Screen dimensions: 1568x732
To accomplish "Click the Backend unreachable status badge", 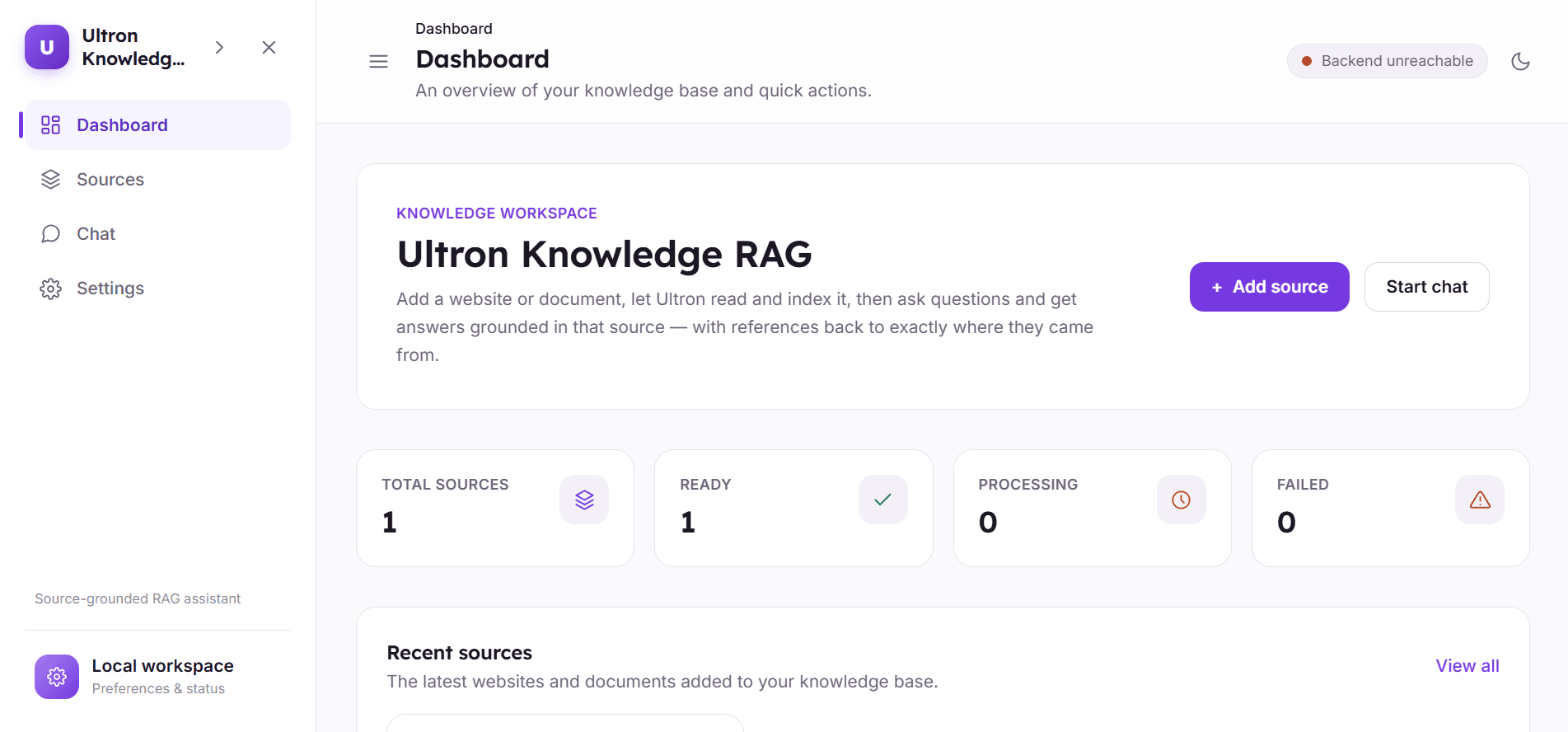I will click(1388, 61).
